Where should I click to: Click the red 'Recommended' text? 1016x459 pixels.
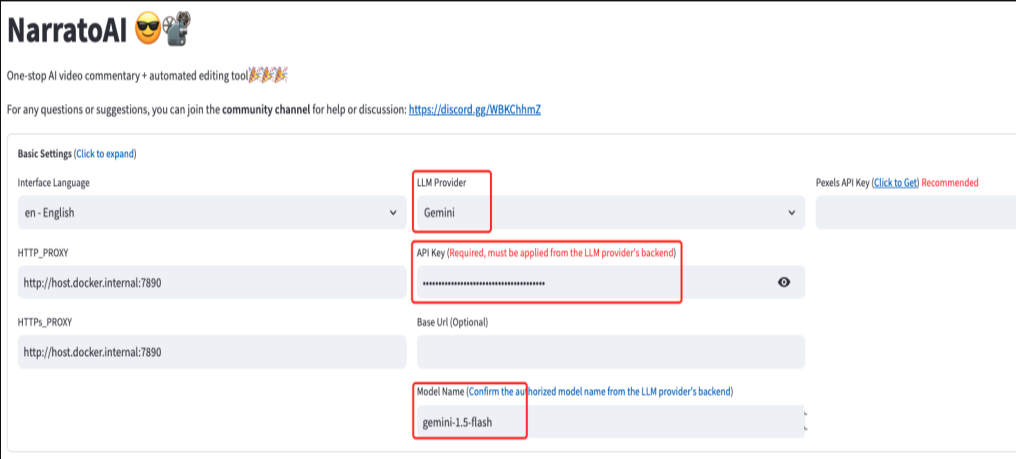click(950, 183)
